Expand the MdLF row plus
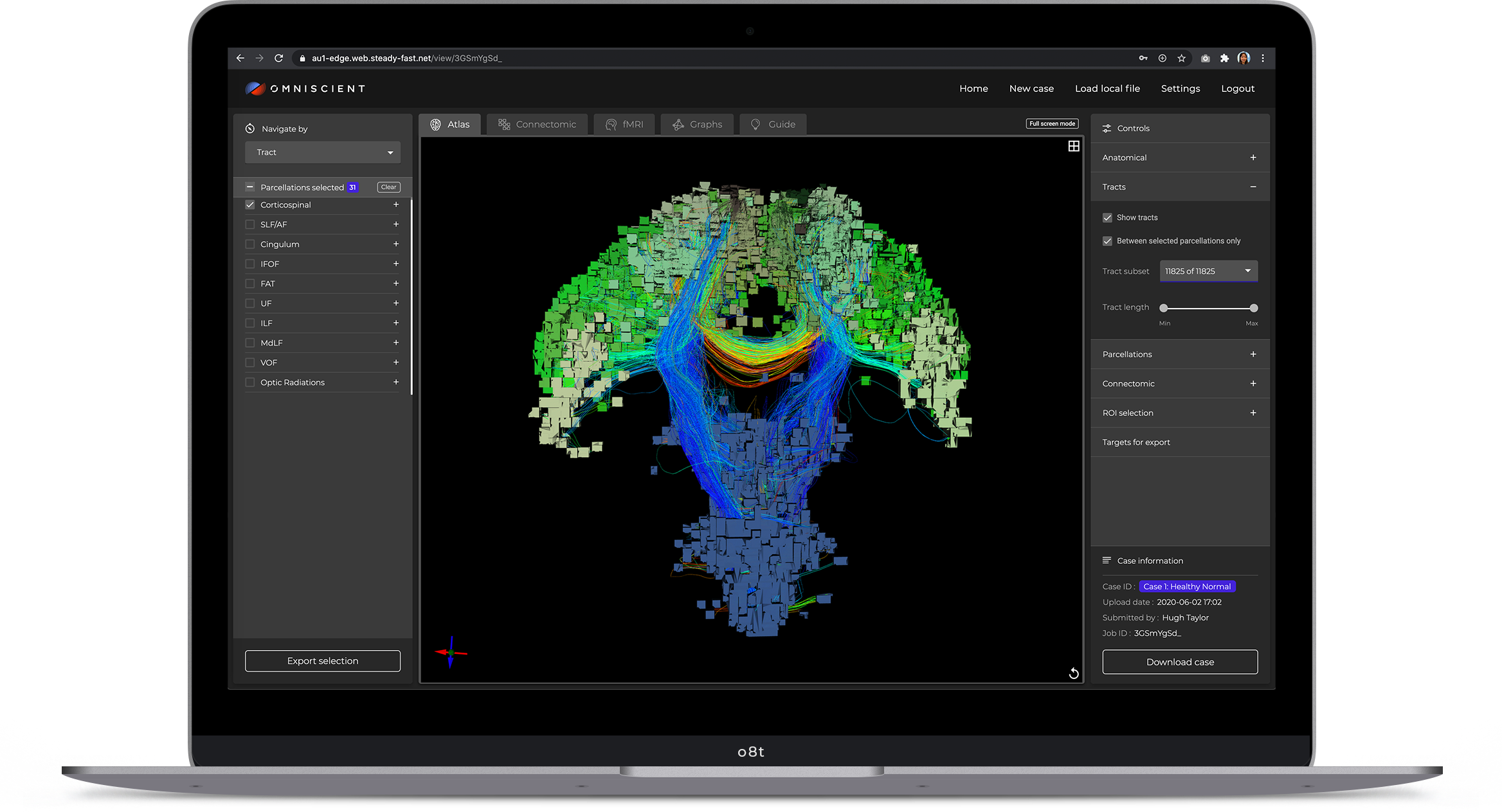 [396, 343]
